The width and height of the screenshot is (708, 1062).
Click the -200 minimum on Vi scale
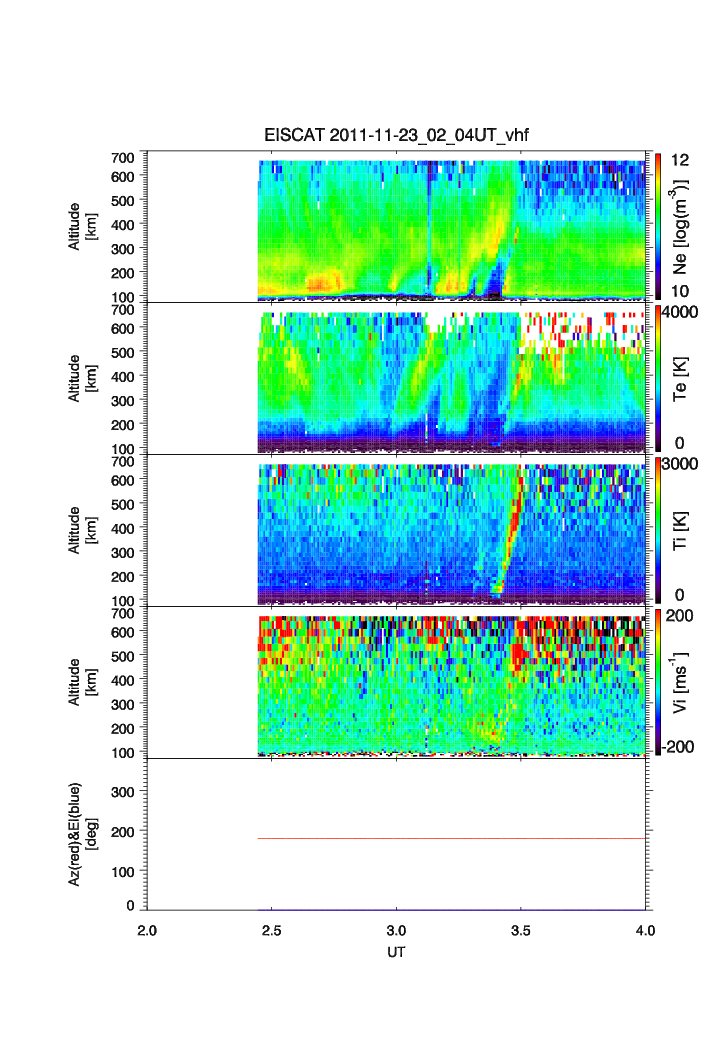pos(678,747)
